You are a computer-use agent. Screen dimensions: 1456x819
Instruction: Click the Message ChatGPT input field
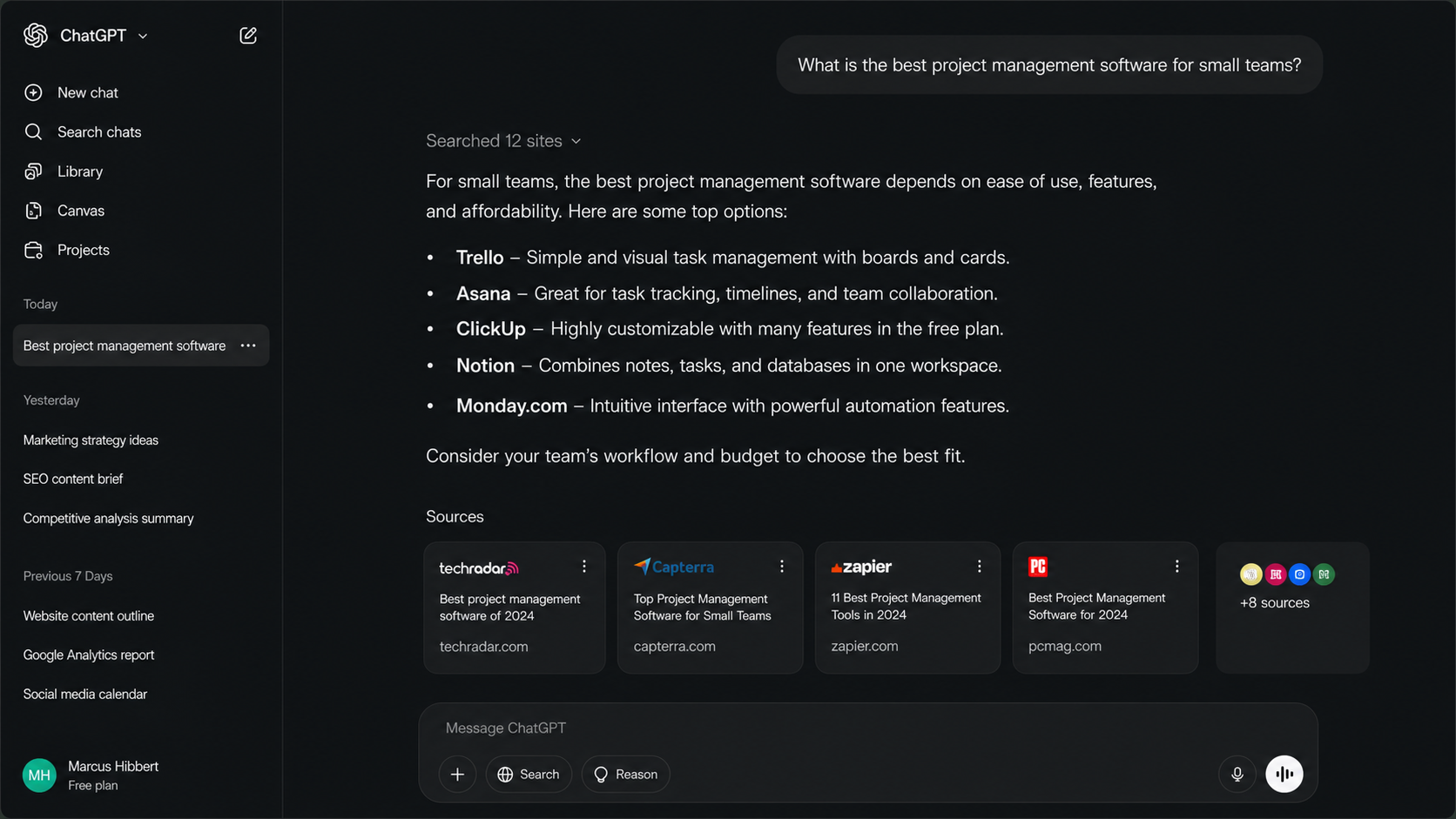(x=867, y=728)
